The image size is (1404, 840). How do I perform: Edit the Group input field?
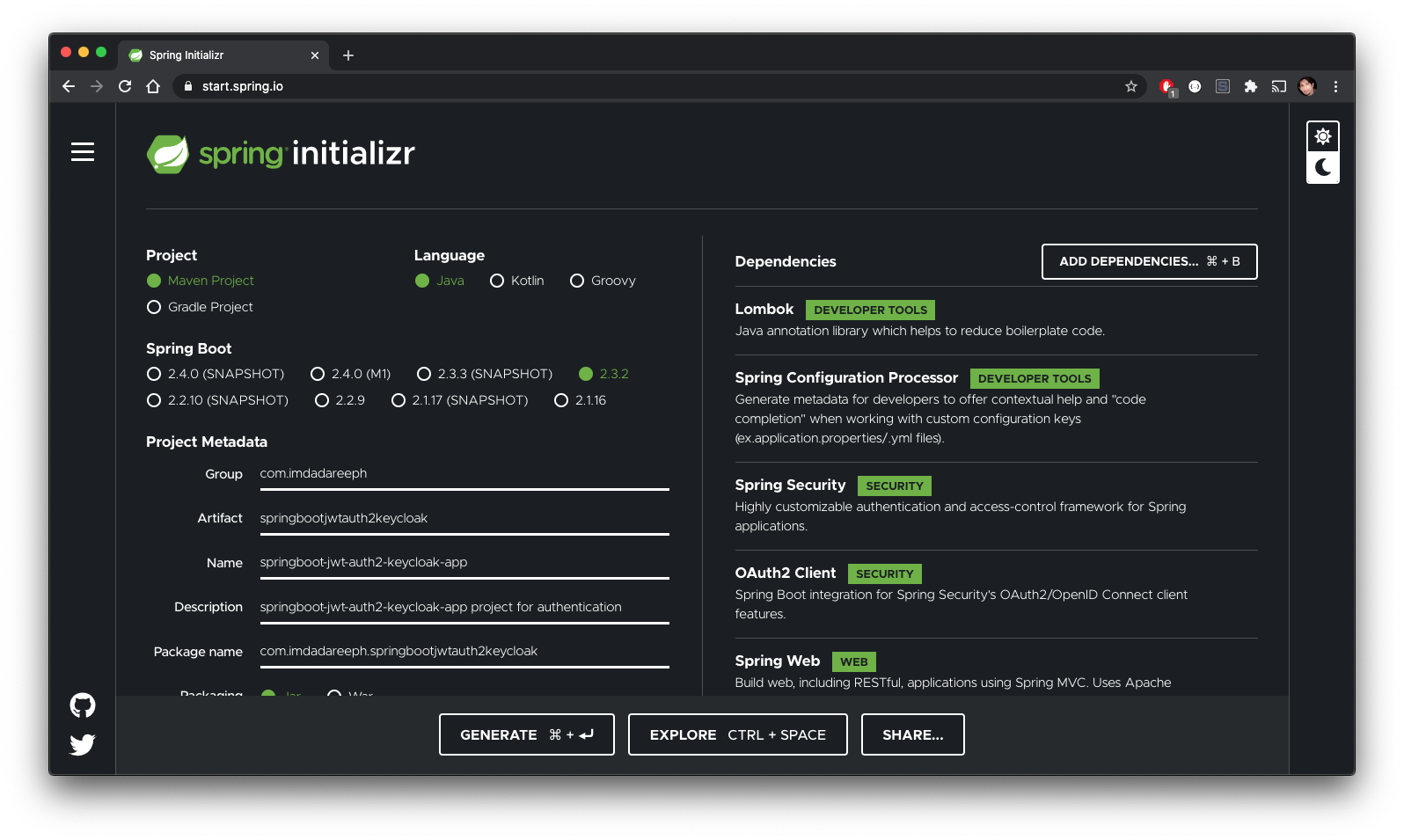coord(464,474)
